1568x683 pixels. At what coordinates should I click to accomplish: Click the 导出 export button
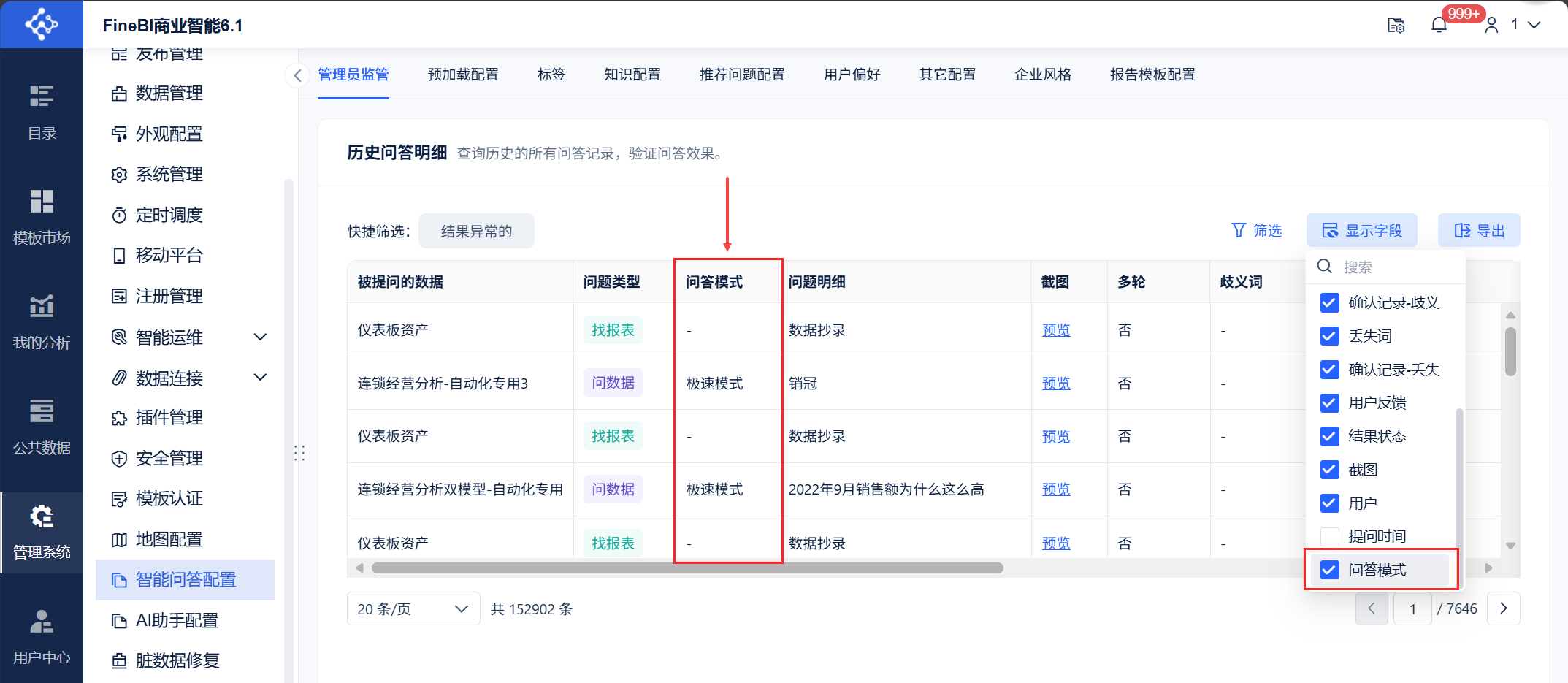[1479, 231]
